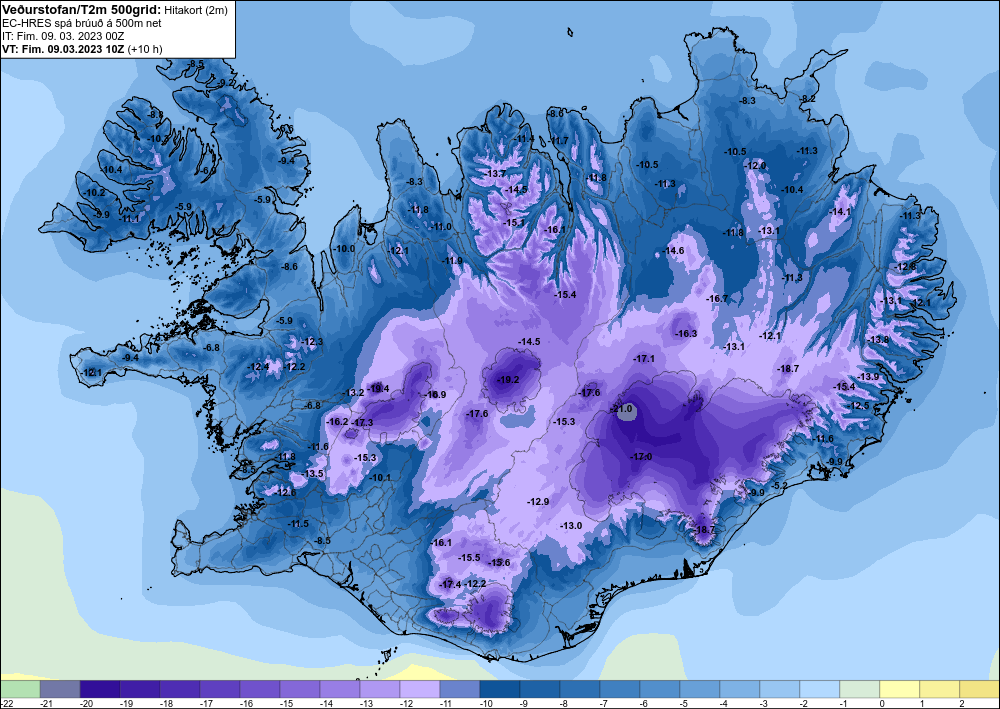Screen dimensions: 1000x709
Task: Click legend swatch between 0 and 1
Action: point(900,689)
